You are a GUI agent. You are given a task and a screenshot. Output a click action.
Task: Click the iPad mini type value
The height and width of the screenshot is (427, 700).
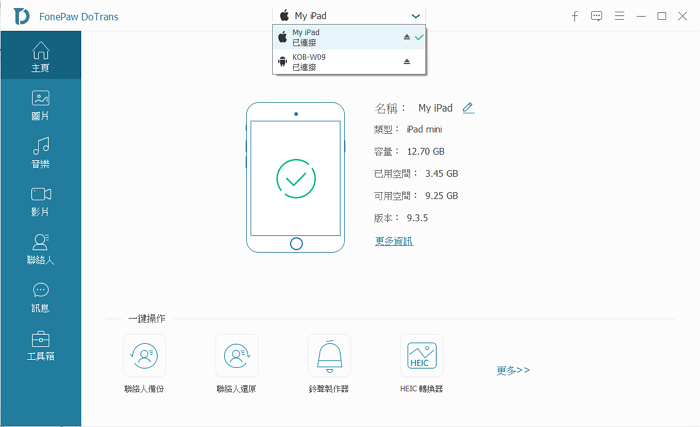pyautogui.click(x=424, y=129)
